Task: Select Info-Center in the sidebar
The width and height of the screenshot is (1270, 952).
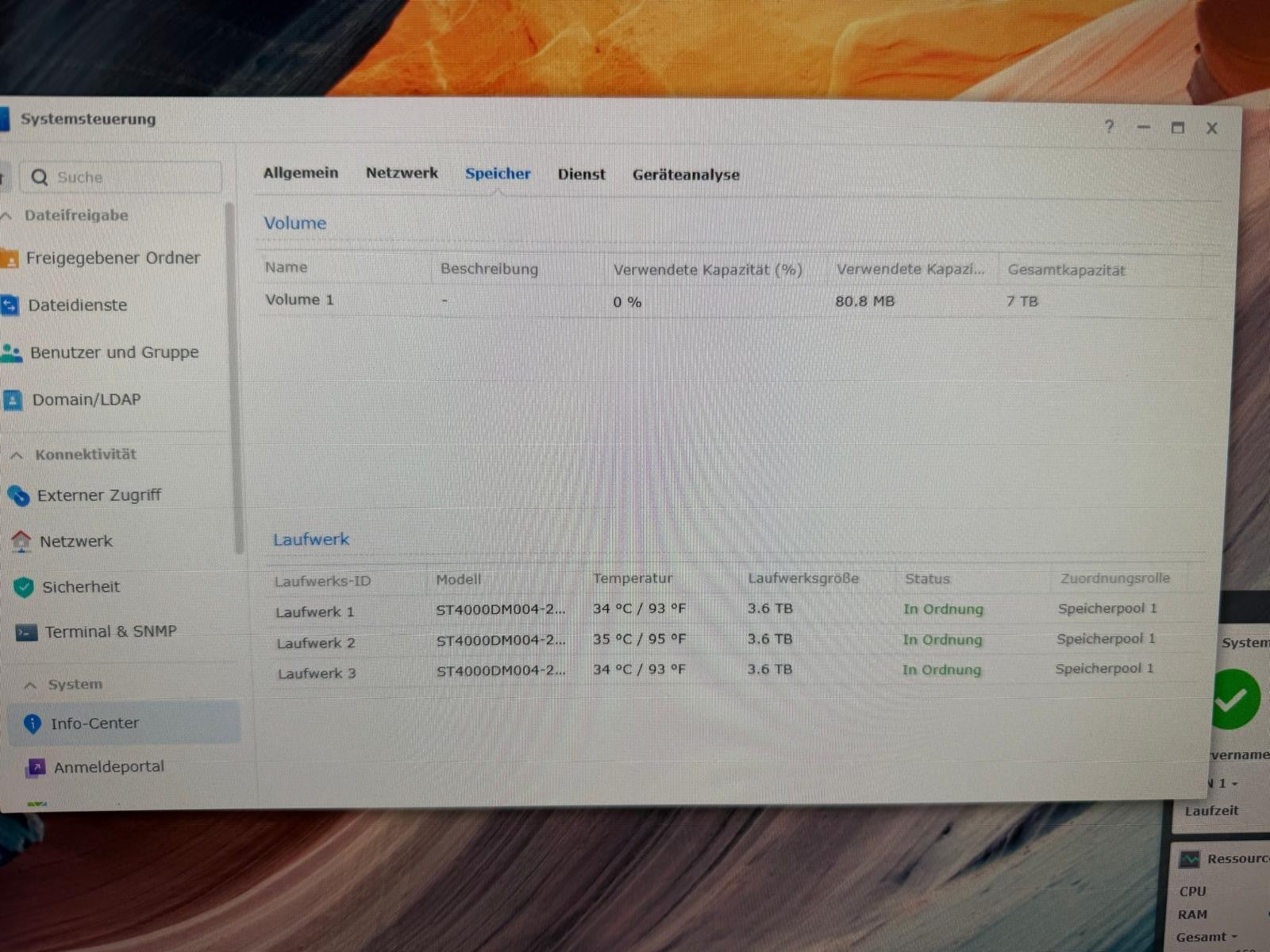Action: (x=124, y=723)
